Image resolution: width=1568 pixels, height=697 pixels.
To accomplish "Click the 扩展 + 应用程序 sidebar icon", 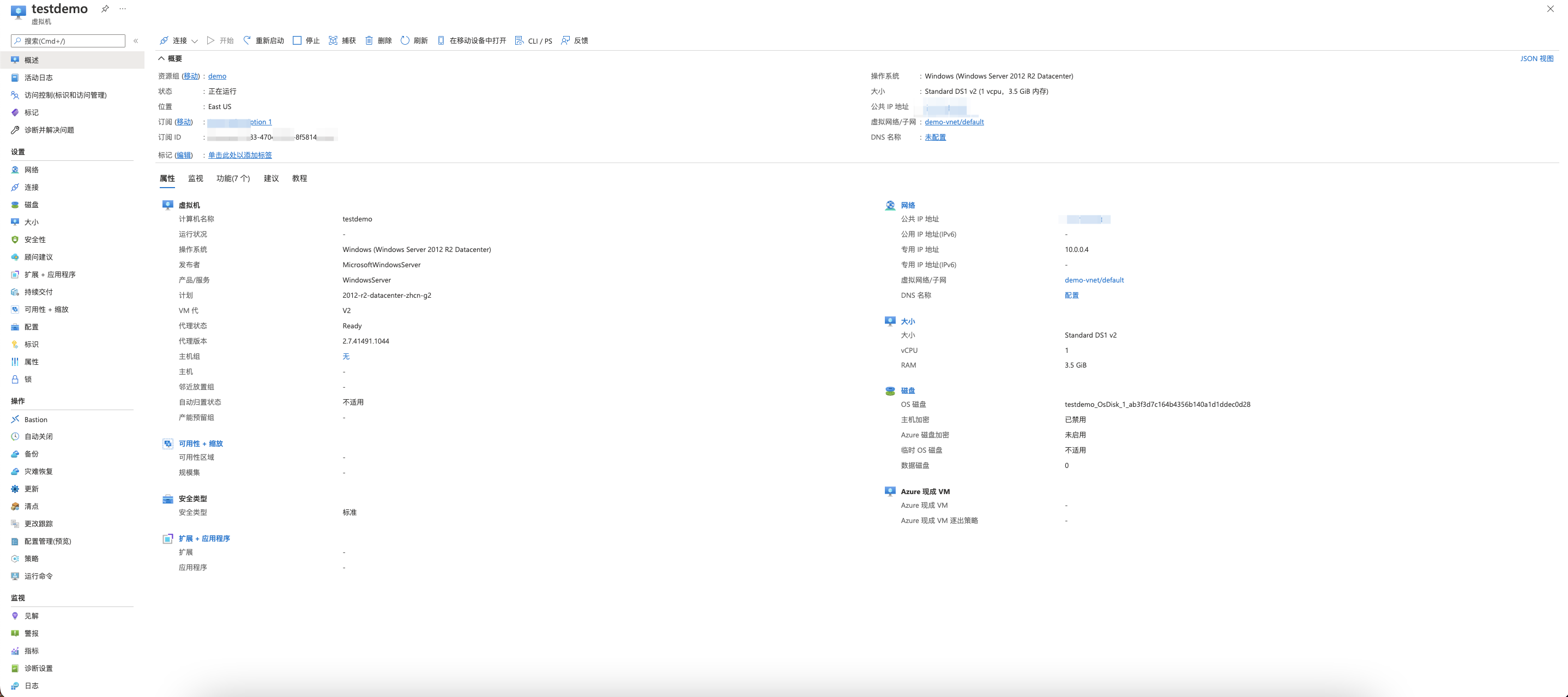I will pyautogui.click(x=15, y=274).
